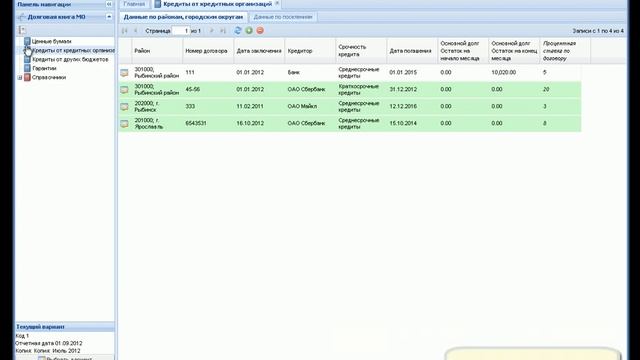This screenshot has height=360, width=640.
Task: Close the Кредиты от кредитных организаций tab
Action: (277, 3)
